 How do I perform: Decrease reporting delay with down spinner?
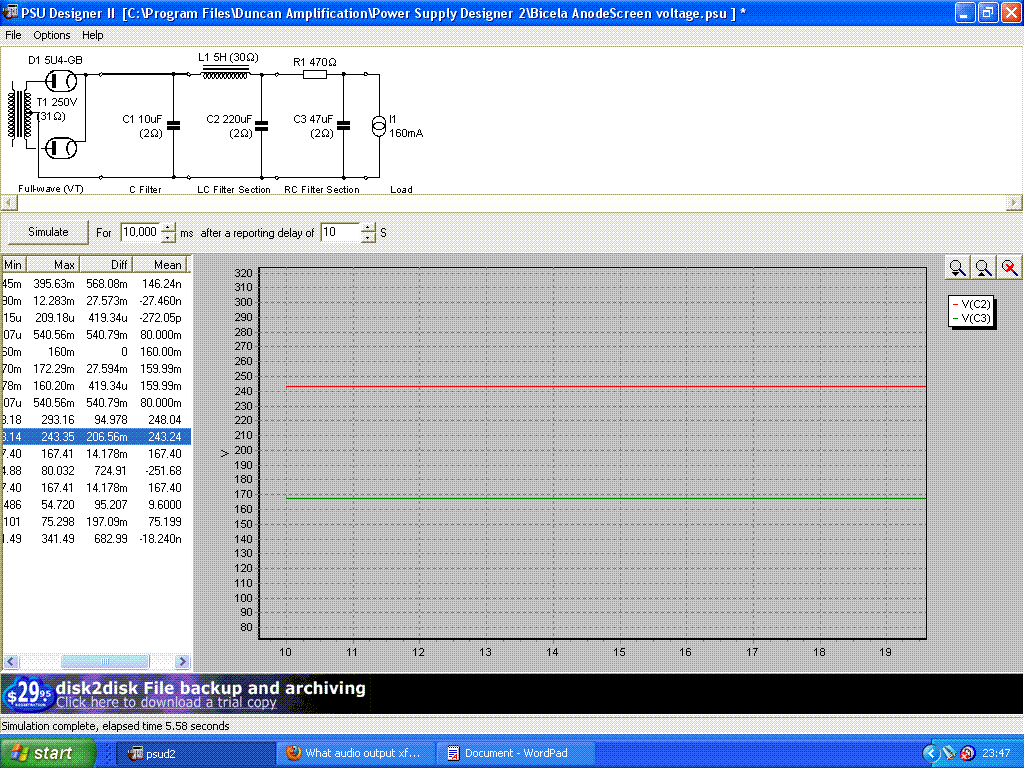click(x=368, y=237)
